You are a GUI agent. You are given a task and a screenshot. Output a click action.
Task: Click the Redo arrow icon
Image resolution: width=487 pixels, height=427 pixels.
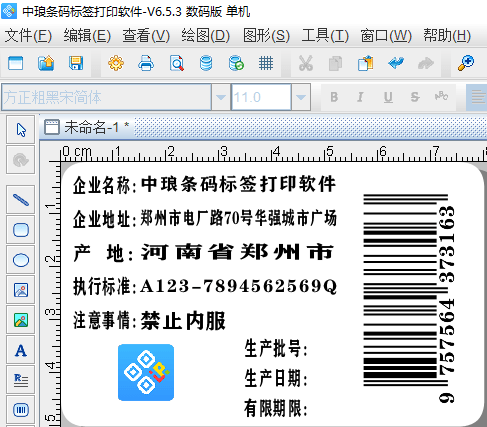[426, 63]
